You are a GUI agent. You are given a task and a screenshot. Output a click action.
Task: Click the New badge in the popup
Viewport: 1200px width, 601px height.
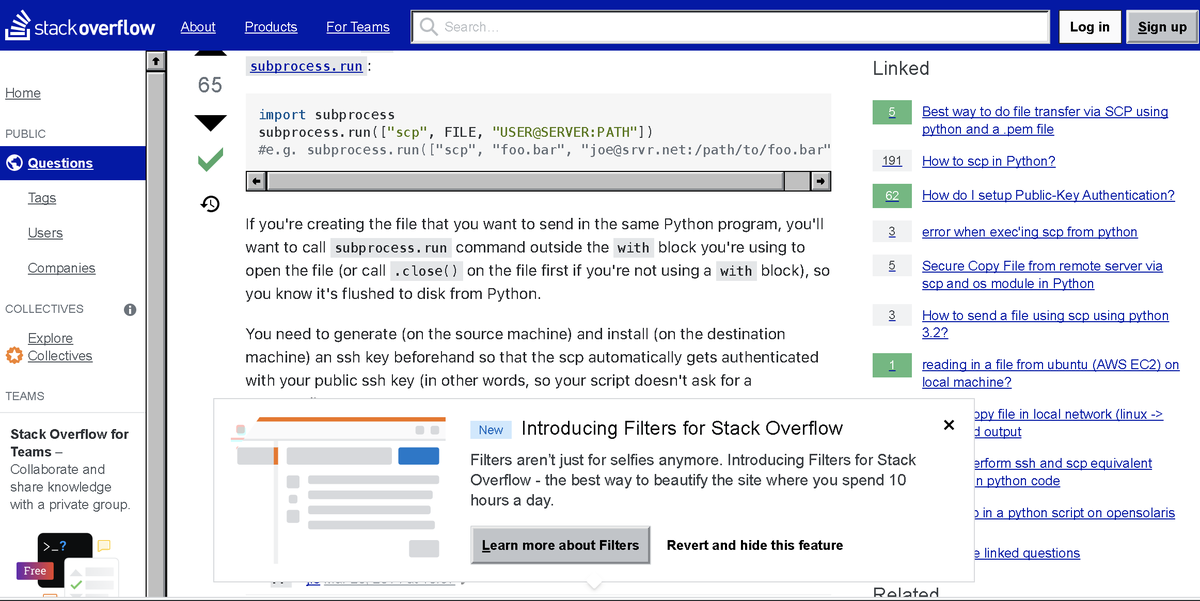pyautogui.click(x=491, y=430)
